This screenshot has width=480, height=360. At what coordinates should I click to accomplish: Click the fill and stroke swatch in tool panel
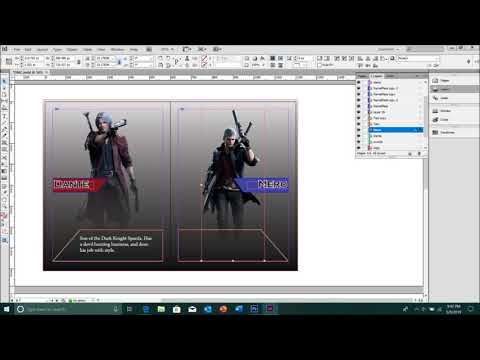pos(4,217)
